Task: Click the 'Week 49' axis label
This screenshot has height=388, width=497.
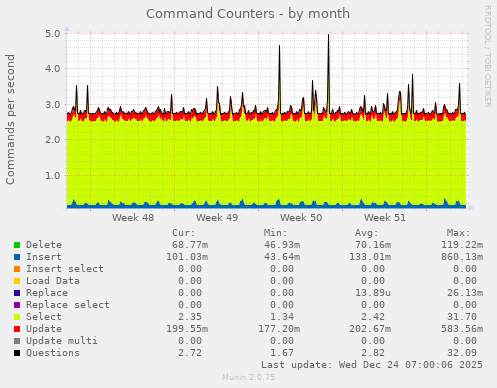Action: tap(217, 218)
